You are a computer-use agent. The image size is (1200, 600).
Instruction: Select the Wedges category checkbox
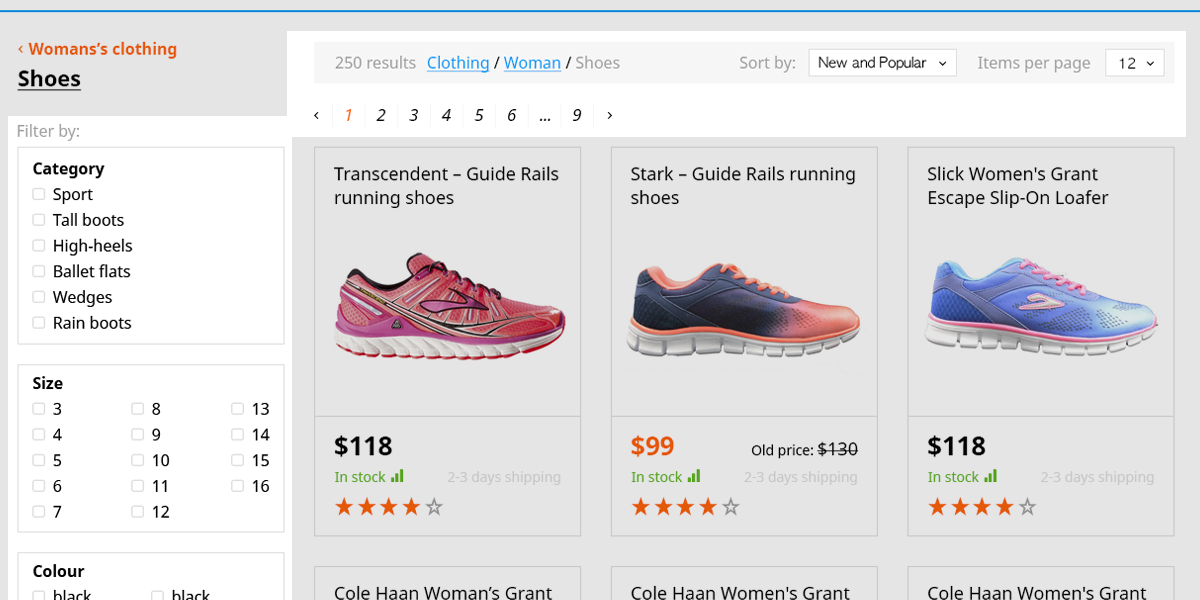(x=39, y=297)
